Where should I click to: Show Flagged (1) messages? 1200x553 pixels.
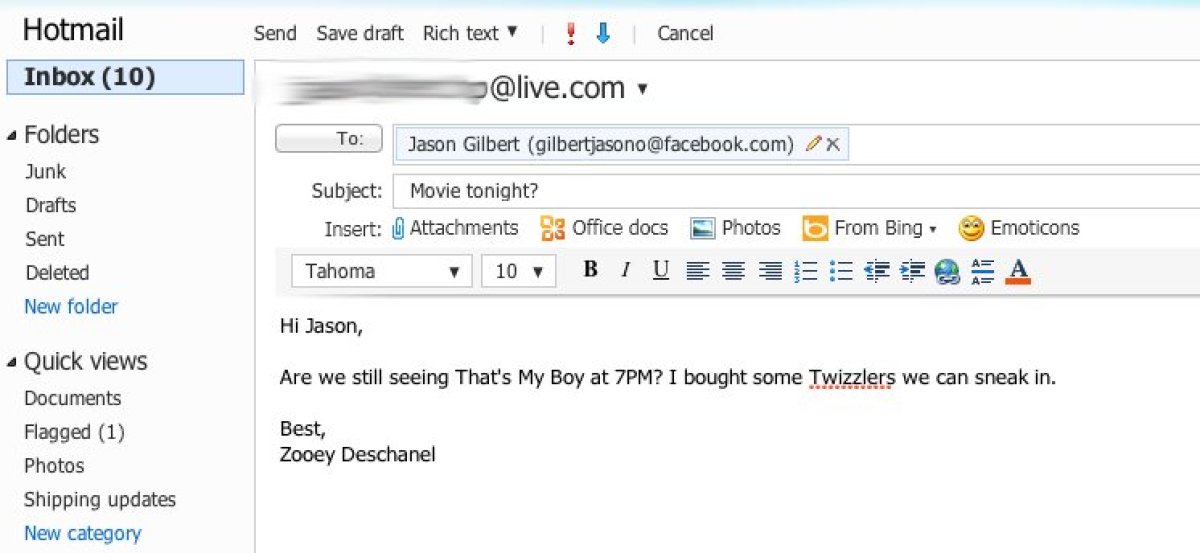75,432
